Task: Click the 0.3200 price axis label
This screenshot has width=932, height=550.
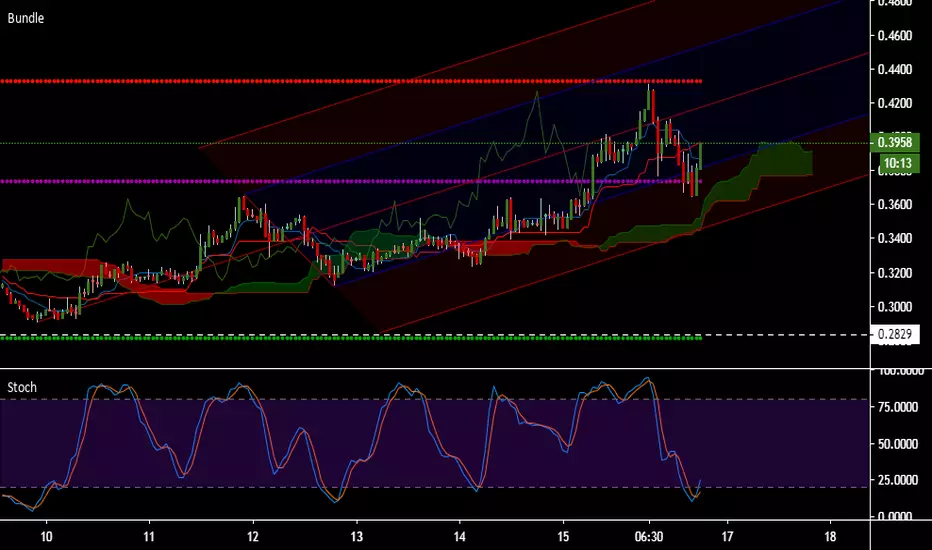Action: (895, 274)
